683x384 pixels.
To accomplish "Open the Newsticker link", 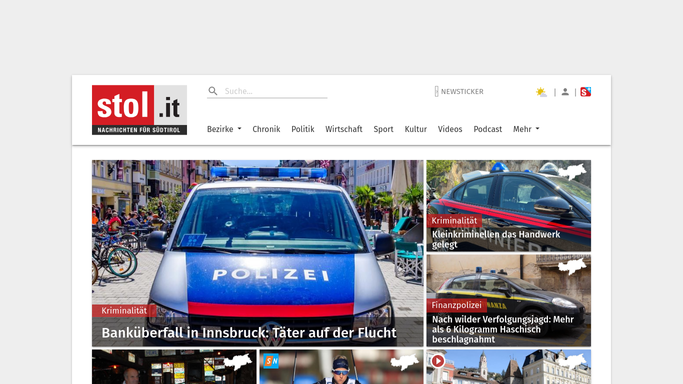I will tap(459, 91).
